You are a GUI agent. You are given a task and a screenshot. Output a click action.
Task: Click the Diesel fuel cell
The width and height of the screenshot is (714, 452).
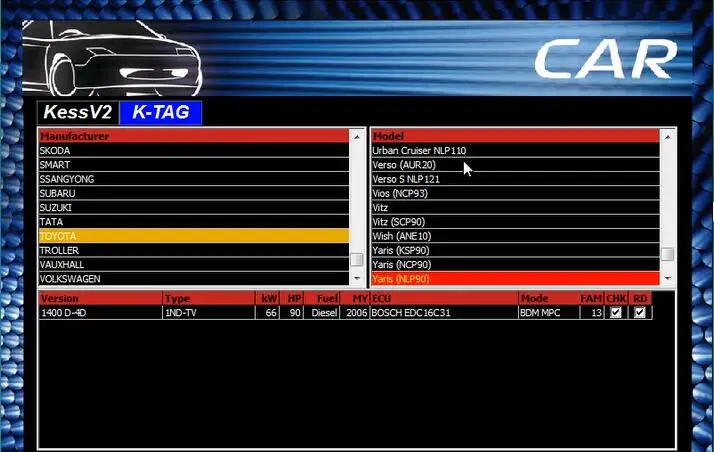(x=321, y=313)
